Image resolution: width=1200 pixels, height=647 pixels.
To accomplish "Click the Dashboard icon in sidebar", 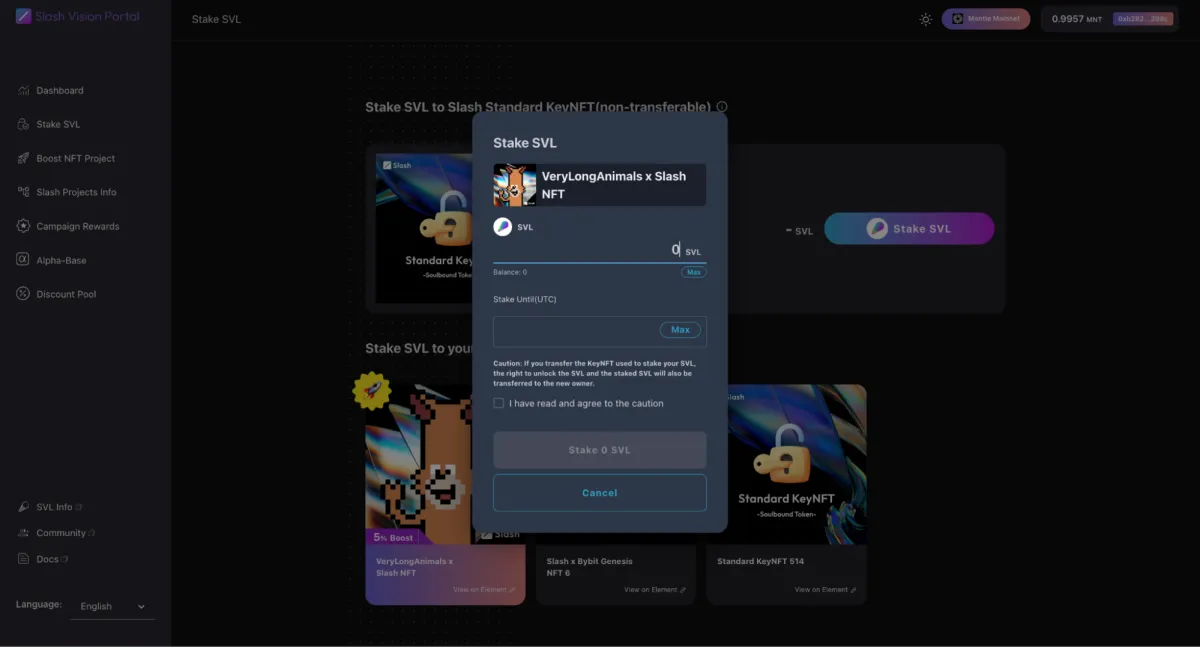I will click(x=23, y=91).
